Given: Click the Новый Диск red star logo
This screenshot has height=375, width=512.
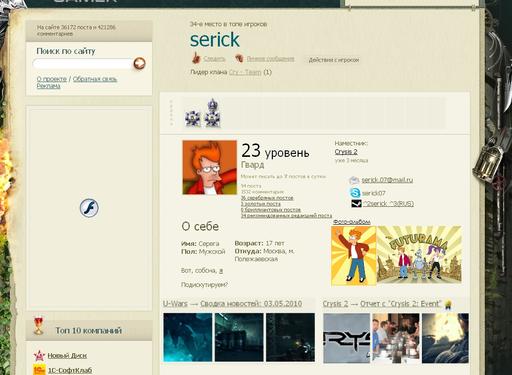Looking at the screenshot, I should pos(39,355).
